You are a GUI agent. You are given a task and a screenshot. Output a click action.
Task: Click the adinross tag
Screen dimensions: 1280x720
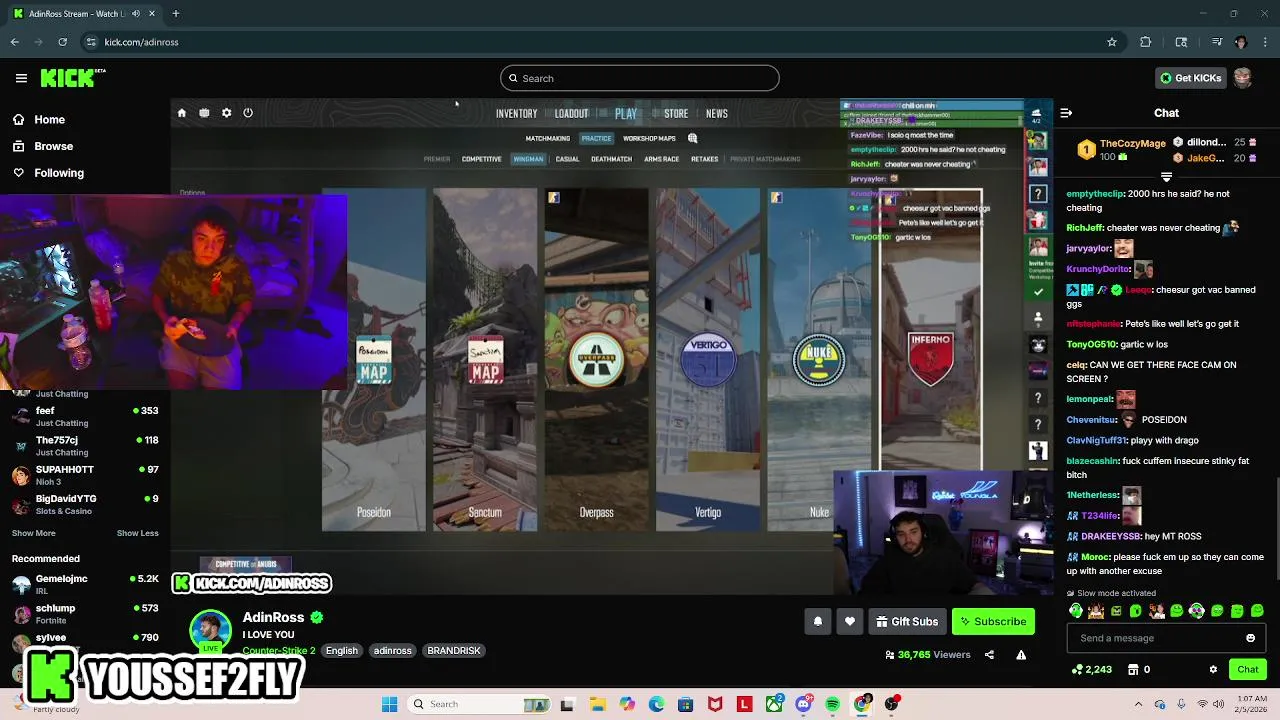coord(393,651)
